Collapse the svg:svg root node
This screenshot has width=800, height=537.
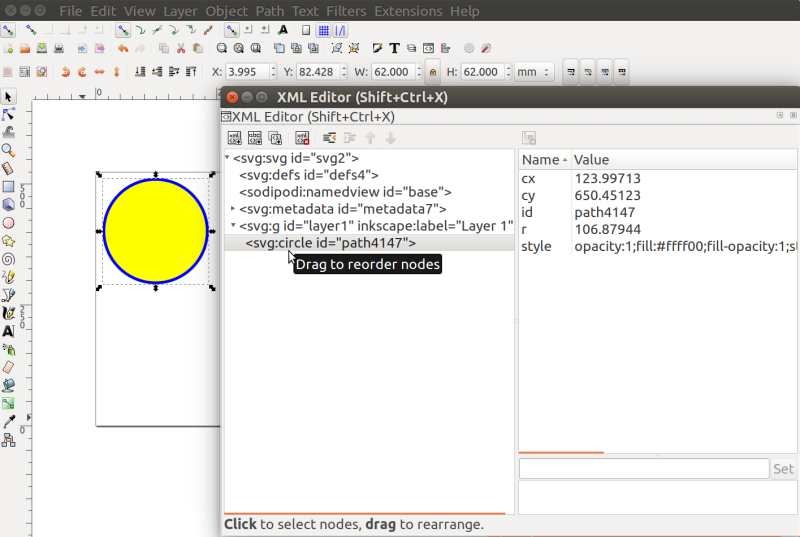click(x=227, y=158)
